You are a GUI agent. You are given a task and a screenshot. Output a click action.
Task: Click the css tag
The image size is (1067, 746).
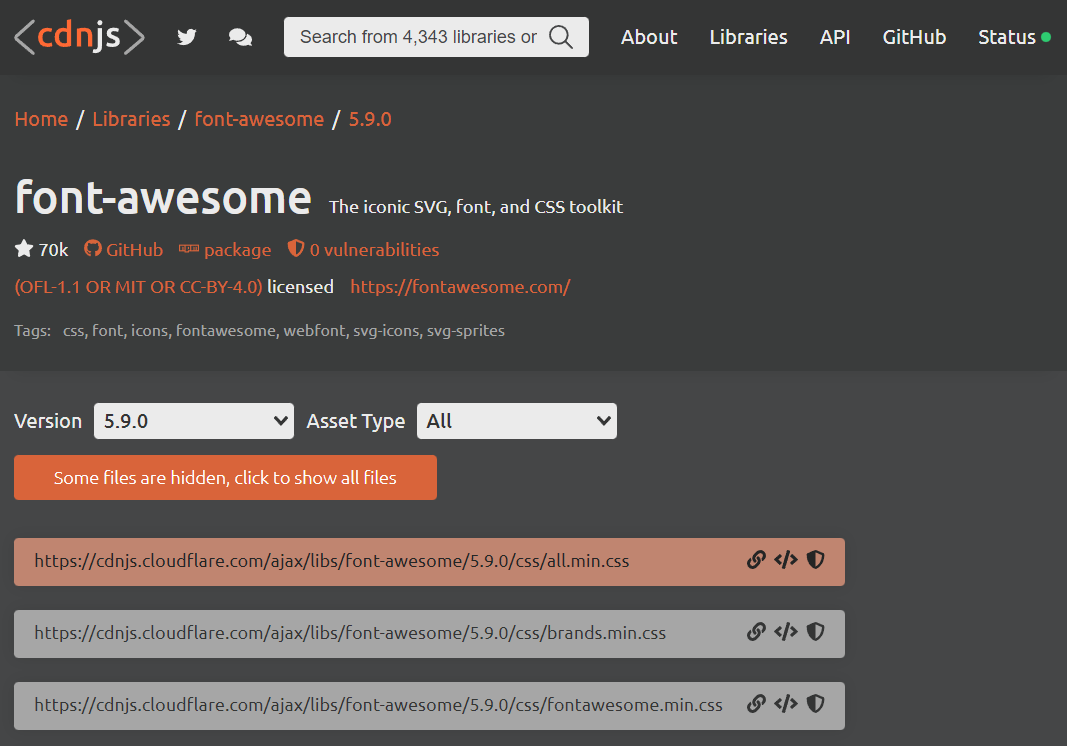coord(73,331)
